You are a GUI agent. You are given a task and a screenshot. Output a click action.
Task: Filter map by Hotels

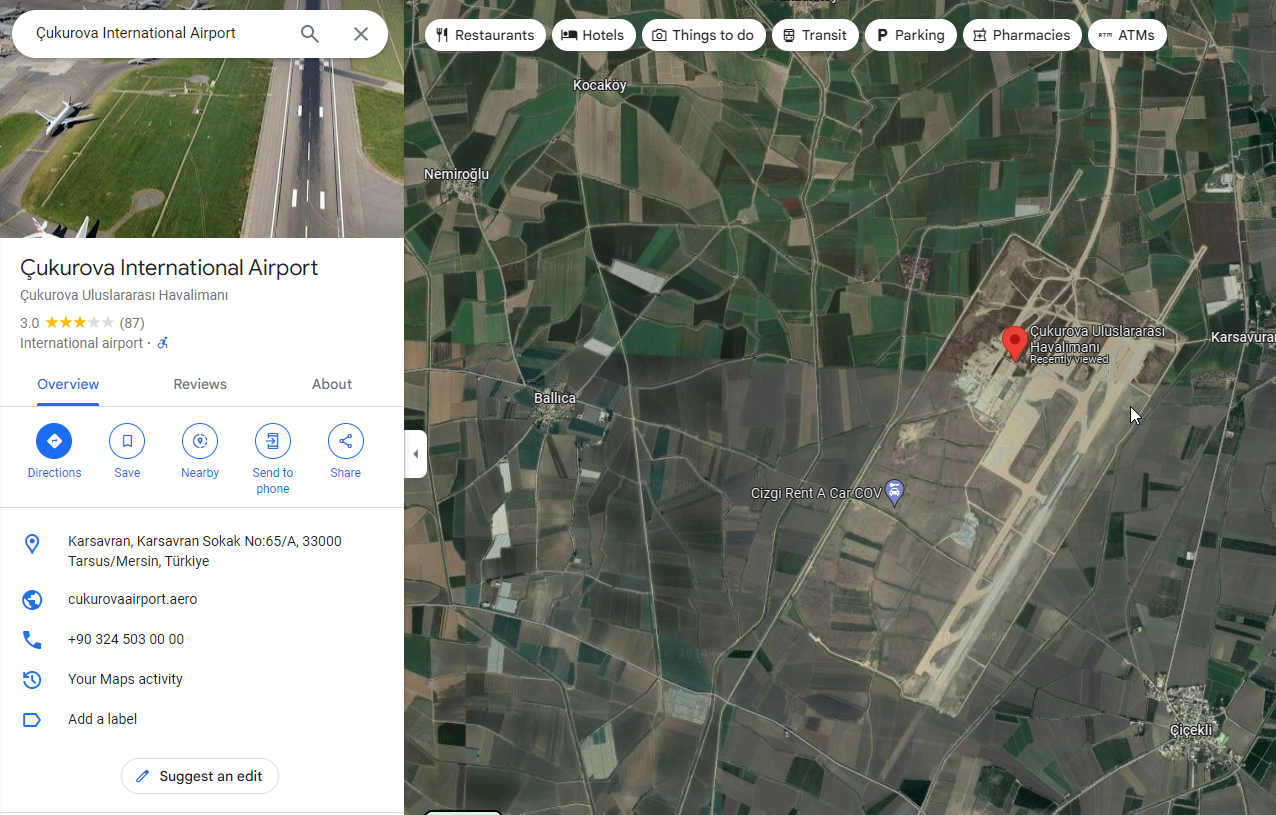pyautogui.click(x=593, y=35)
